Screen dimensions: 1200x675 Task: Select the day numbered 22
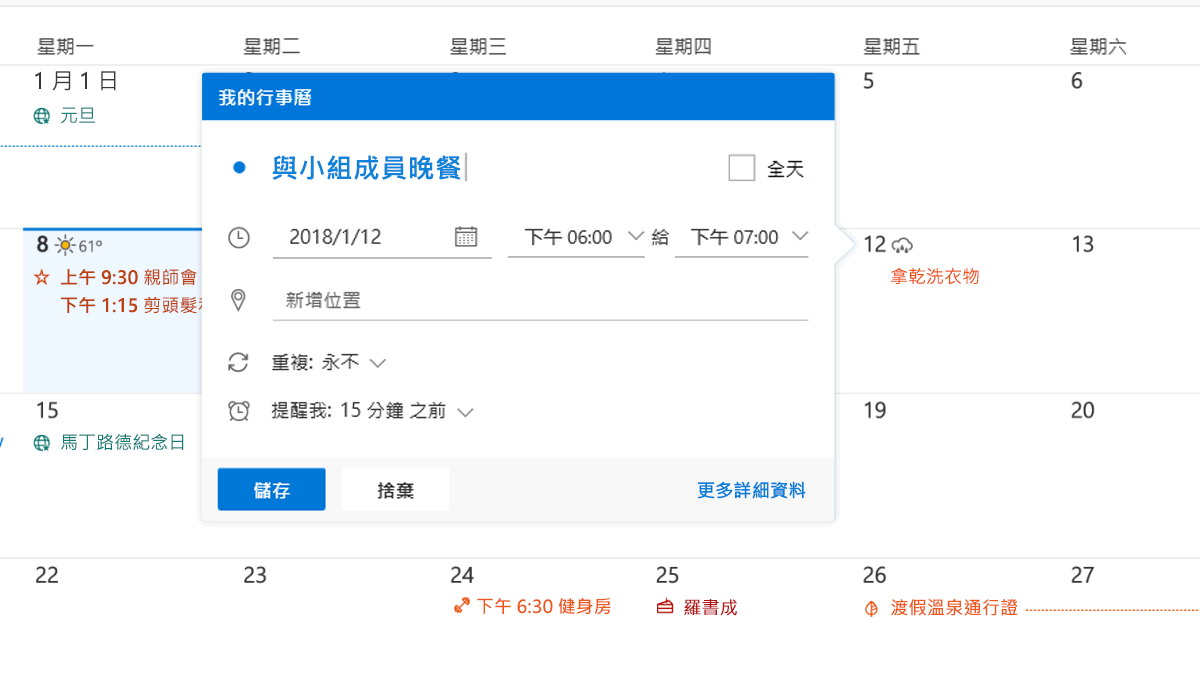click(x=47, y=576)
